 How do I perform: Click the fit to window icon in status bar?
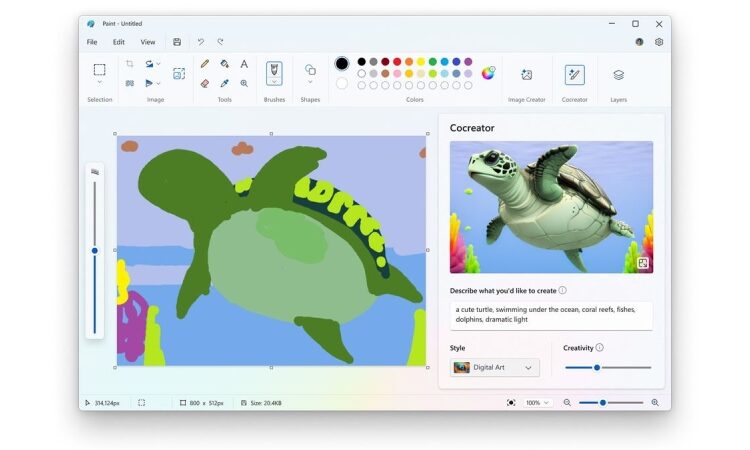[511, 403]
